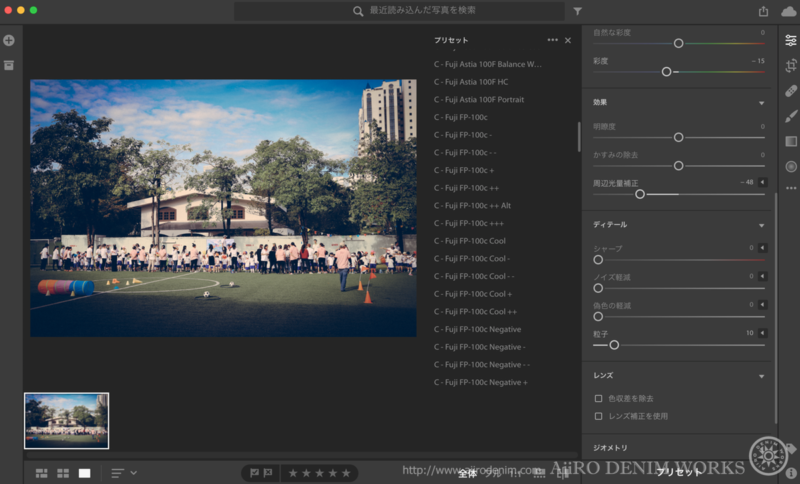Viewport: 800px width, 484px height.
Task: Apply preset C - Fuji FP-100c Cool ++
Action: pos(476,311)
